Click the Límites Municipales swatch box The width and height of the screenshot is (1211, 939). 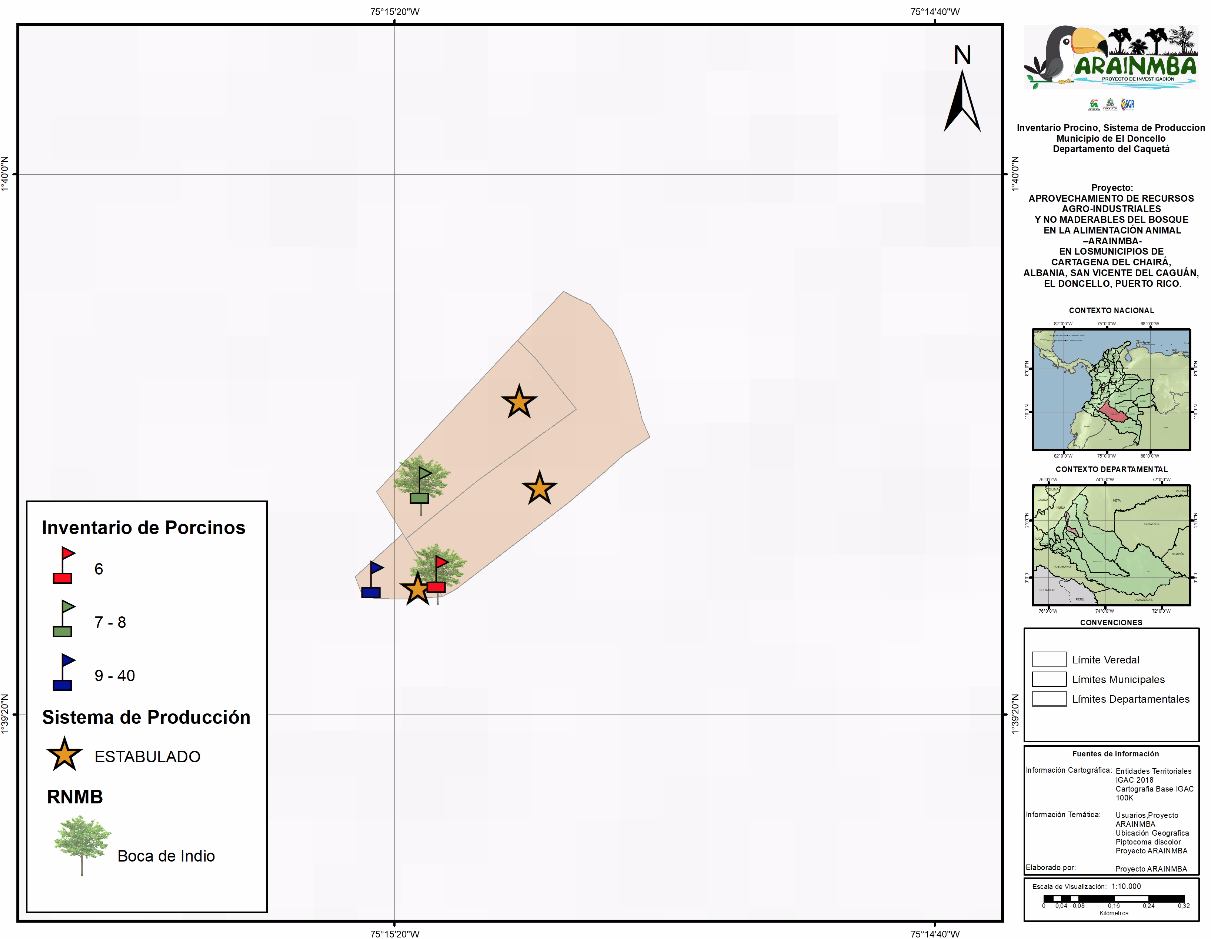coord(1049,679)
